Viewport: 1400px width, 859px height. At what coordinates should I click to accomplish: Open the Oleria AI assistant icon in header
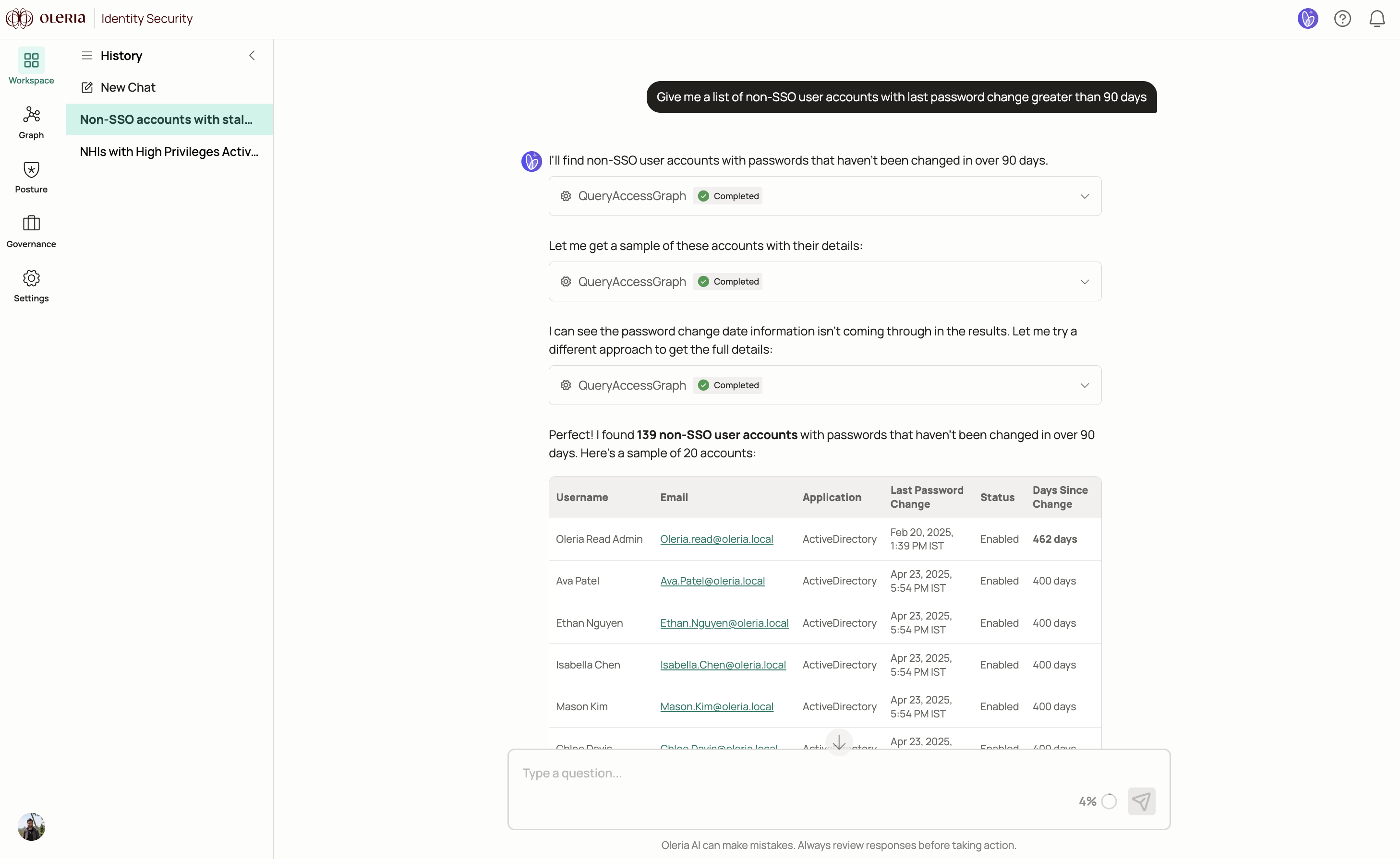(1307, 19)
